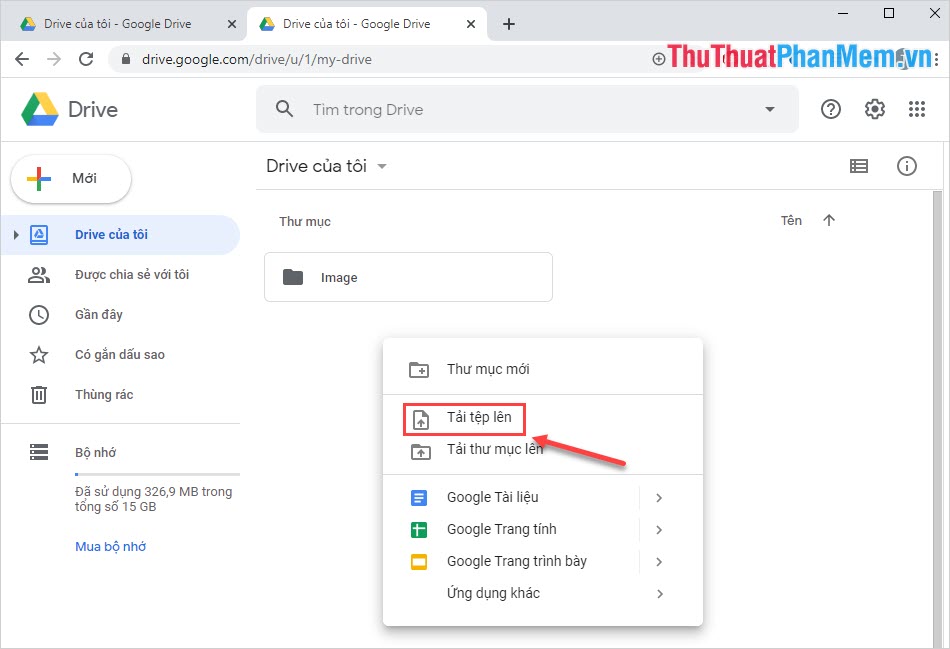Click the new folder icon in the menu
The height and width of the screenshot is (649, 950).
click(x=419, y=369)
